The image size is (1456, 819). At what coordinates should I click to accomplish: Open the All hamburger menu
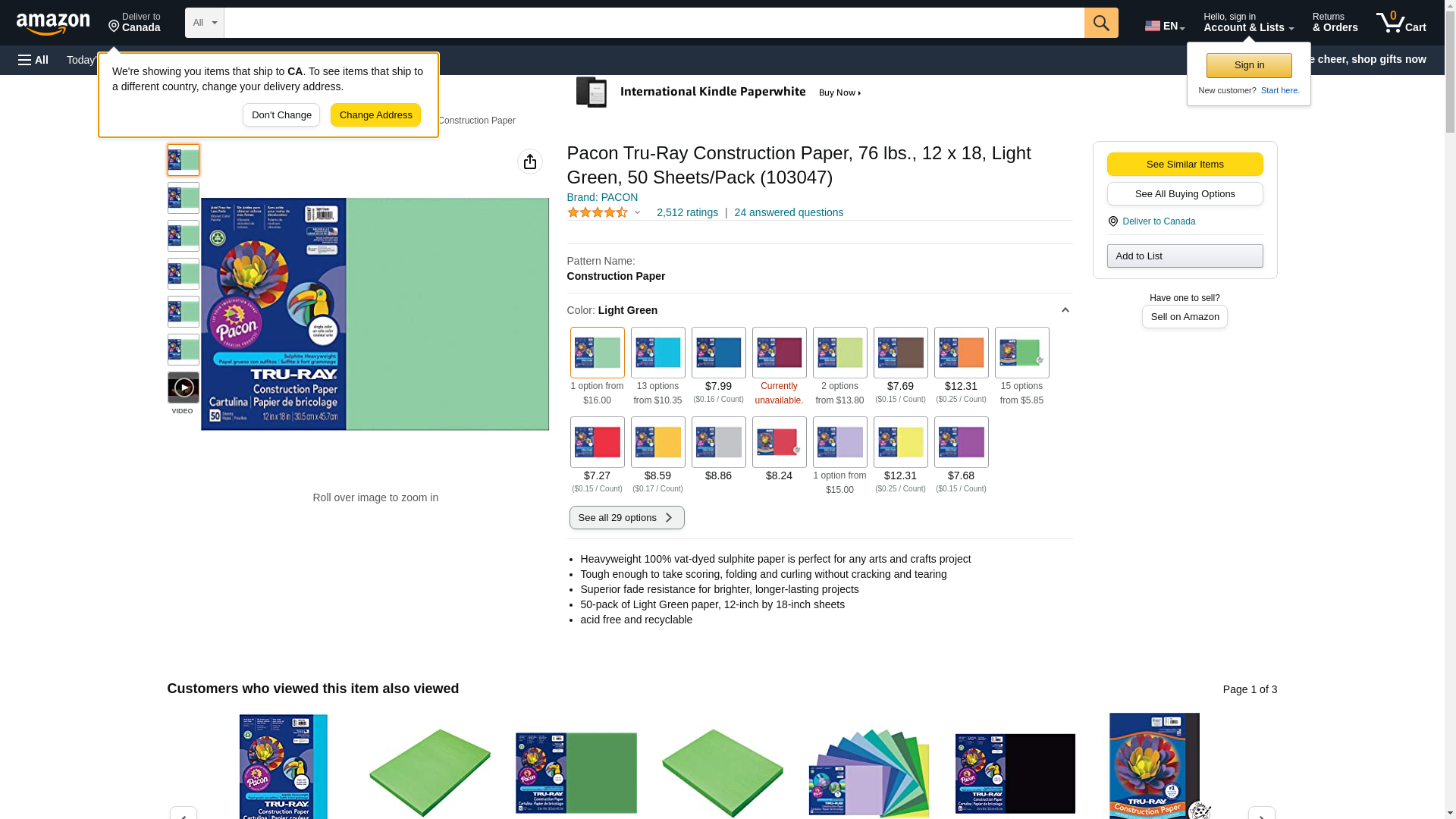pos(33,60)
